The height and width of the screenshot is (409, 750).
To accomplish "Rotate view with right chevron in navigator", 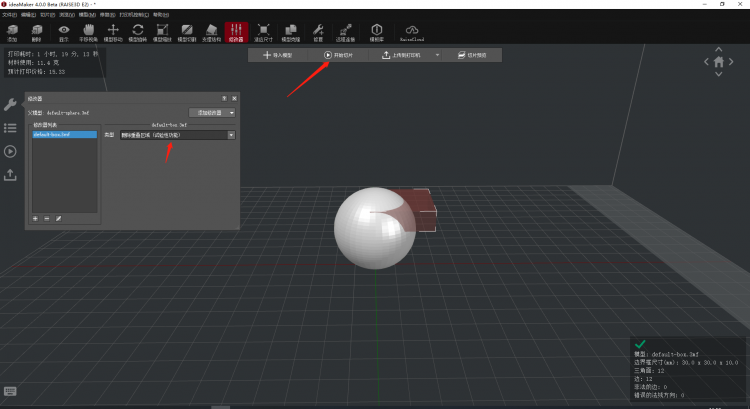I will [731, 62].
